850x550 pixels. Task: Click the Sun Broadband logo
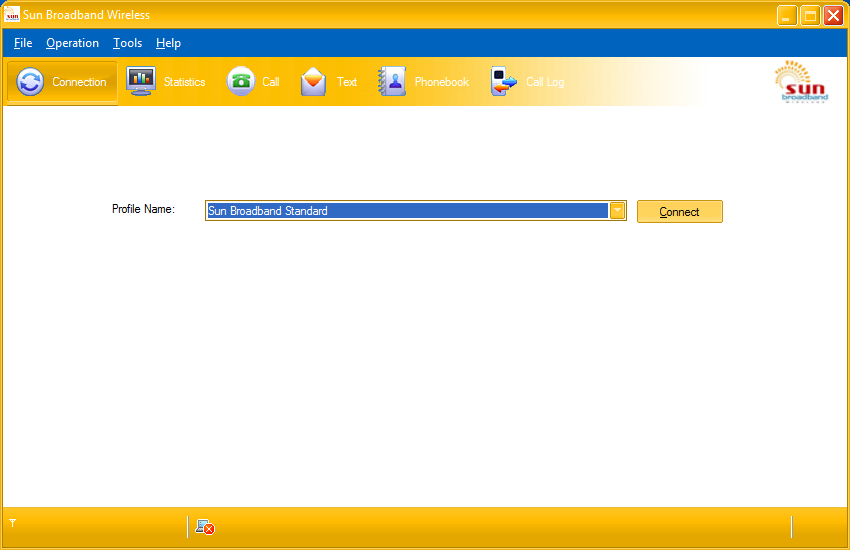coord(801,82)
